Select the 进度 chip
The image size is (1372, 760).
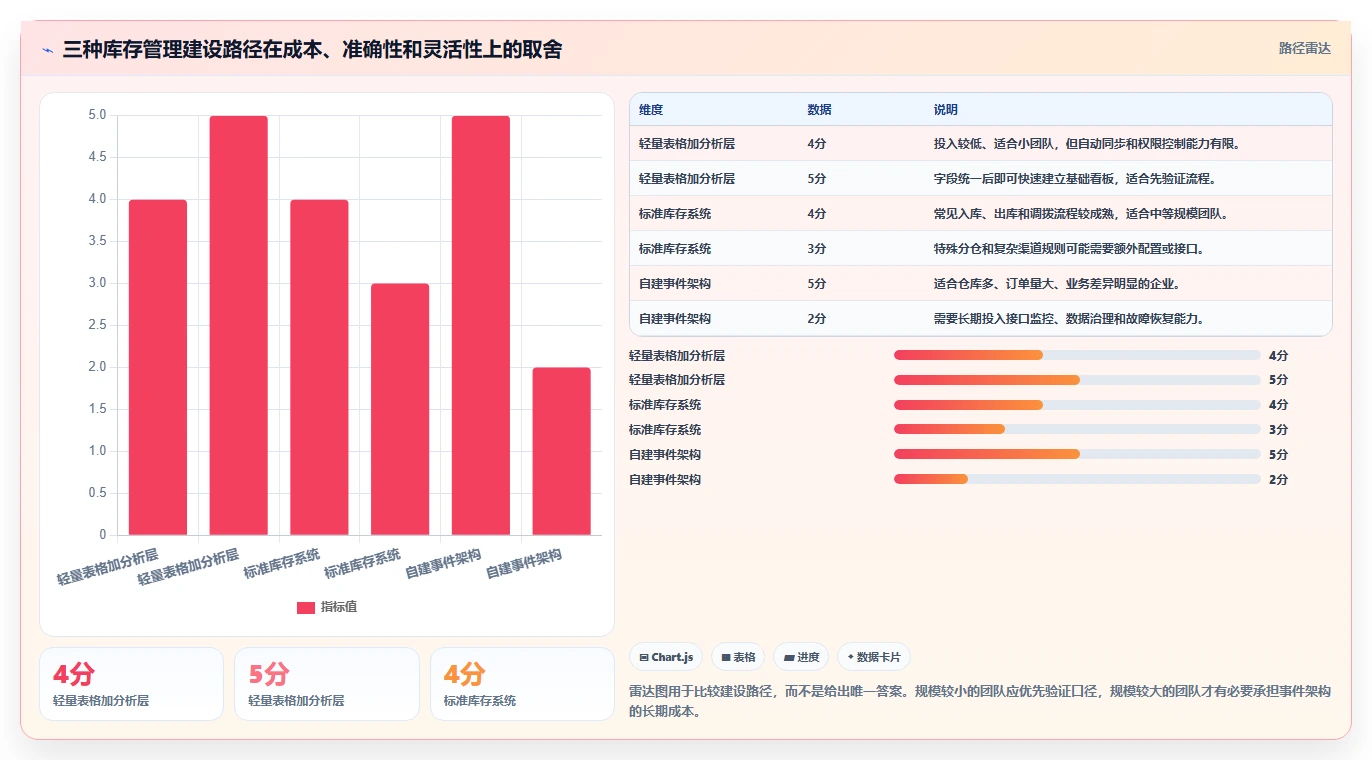(x=801, y=657)
